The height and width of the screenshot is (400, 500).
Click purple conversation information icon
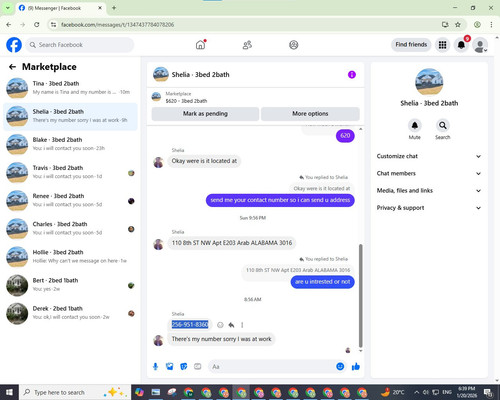point(352,75)
